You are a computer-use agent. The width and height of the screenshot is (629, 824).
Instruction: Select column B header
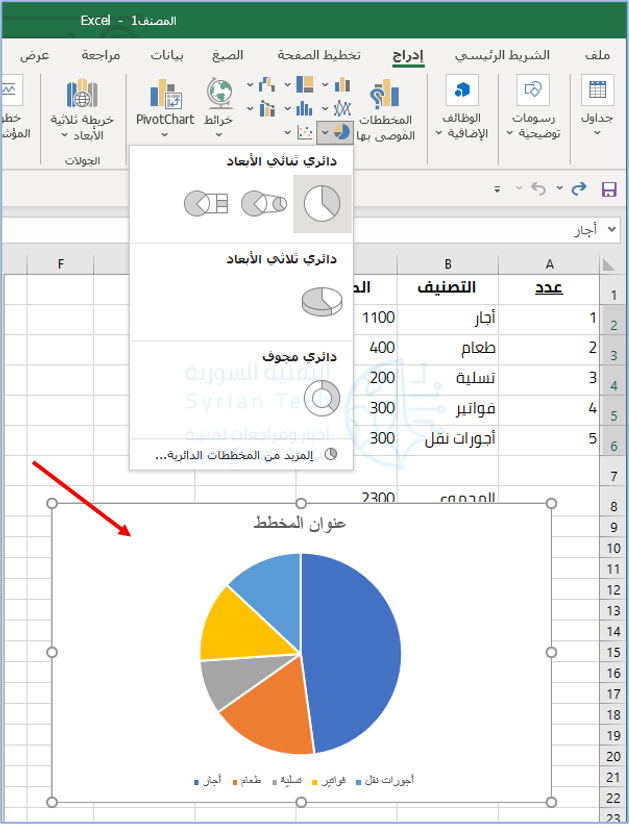coord(448,264)
